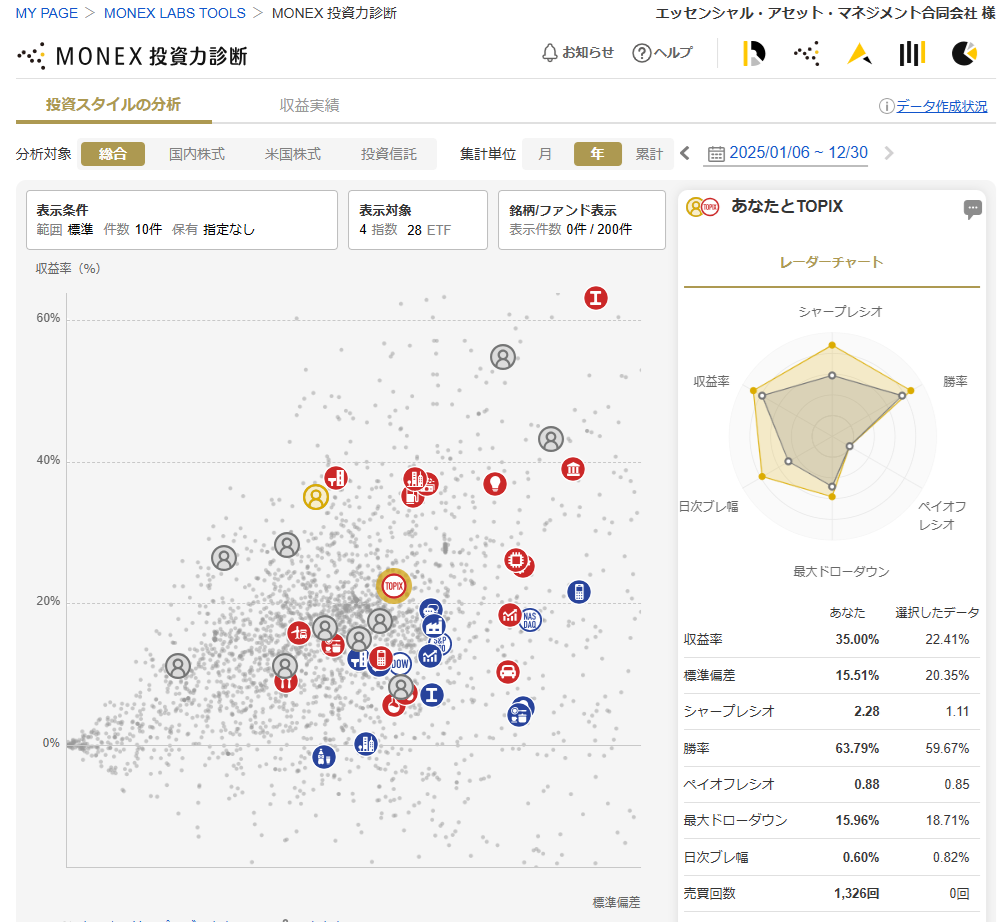998x922 pixels.
Task: Open the 銘柄/ファンド表示 settings box
Action: pyautogui.click(x=582, y=220)
